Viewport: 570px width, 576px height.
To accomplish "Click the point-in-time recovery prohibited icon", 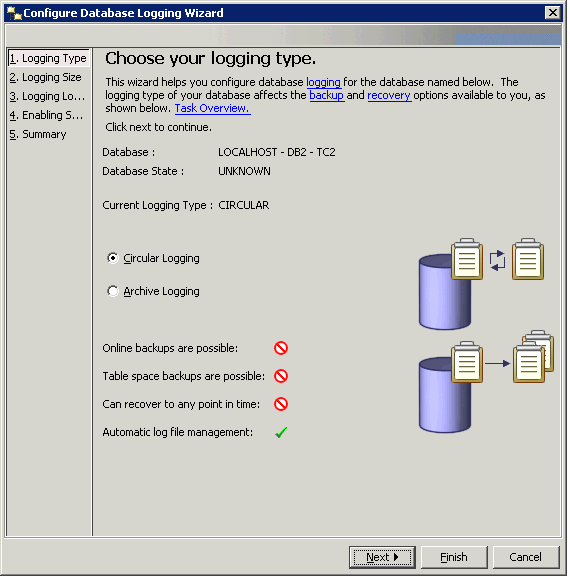I will (281, 404).
